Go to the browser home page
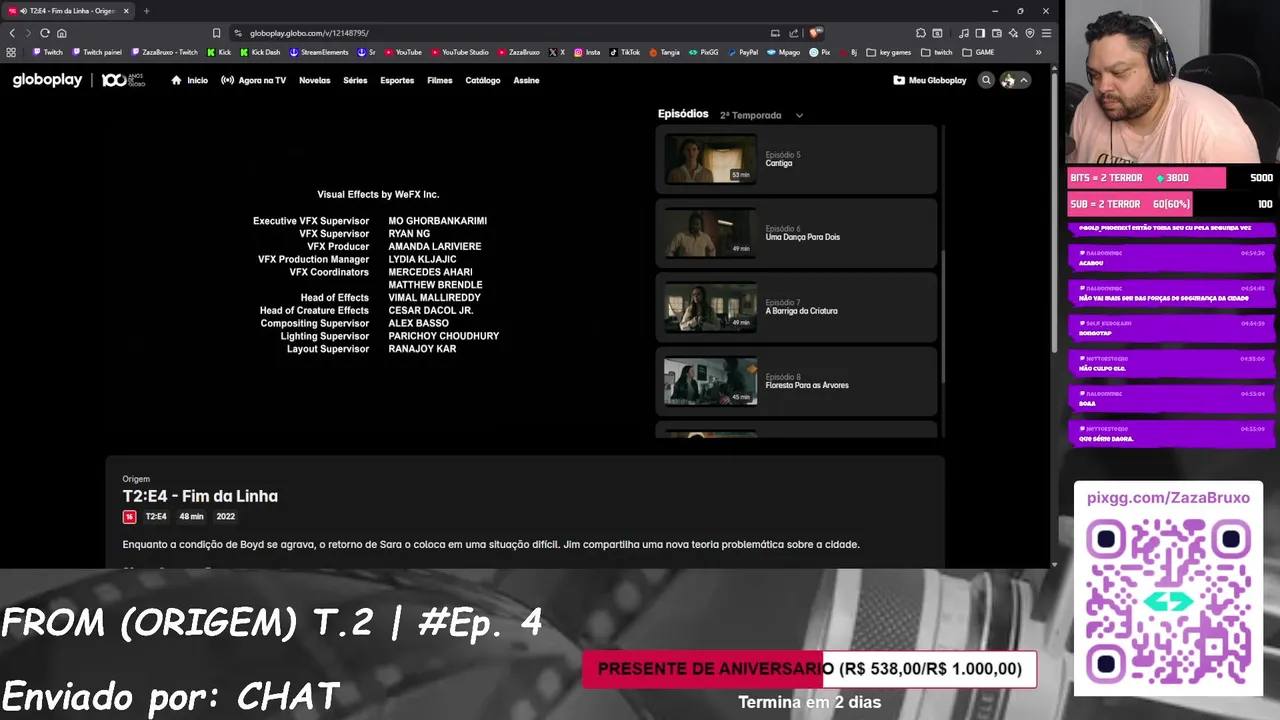This screenshot has width=1280, height=720. pyautogui.click(x=61, y=33)
